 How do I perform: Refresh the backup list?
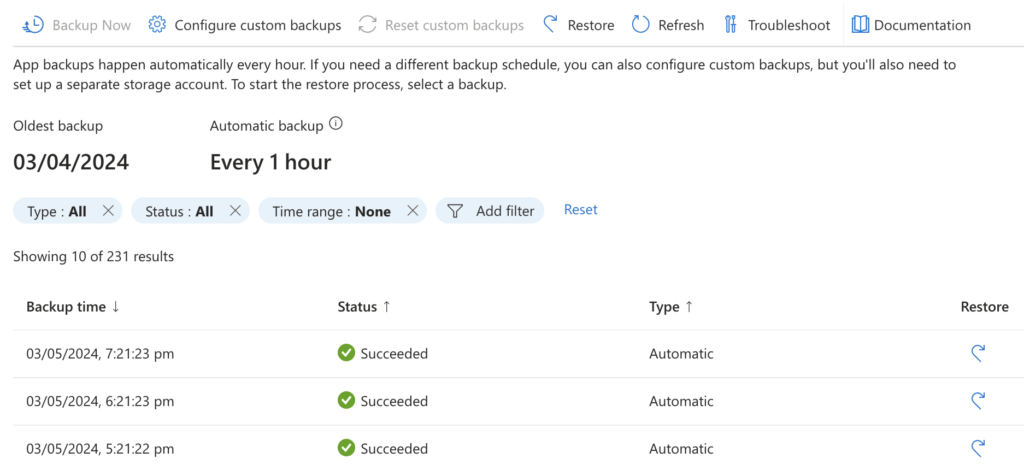[668, 24]
